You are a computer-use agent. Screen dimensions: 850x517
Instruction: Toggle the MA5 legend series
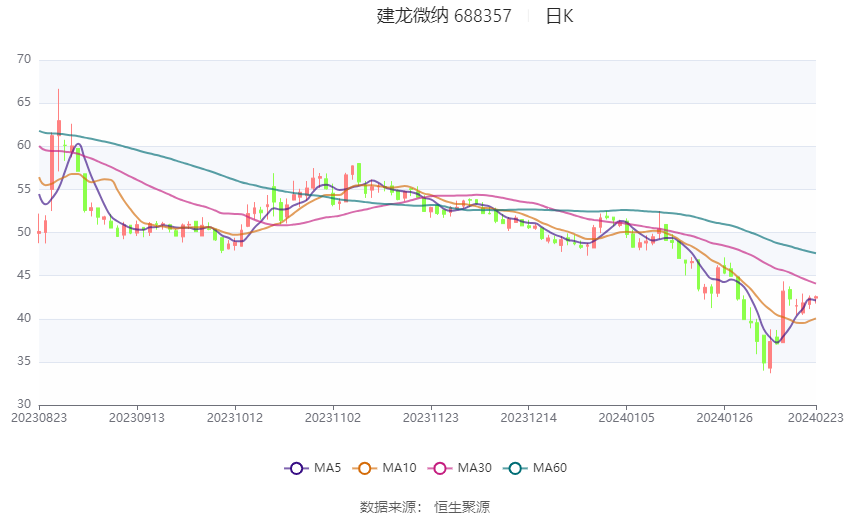pos(313,468)
